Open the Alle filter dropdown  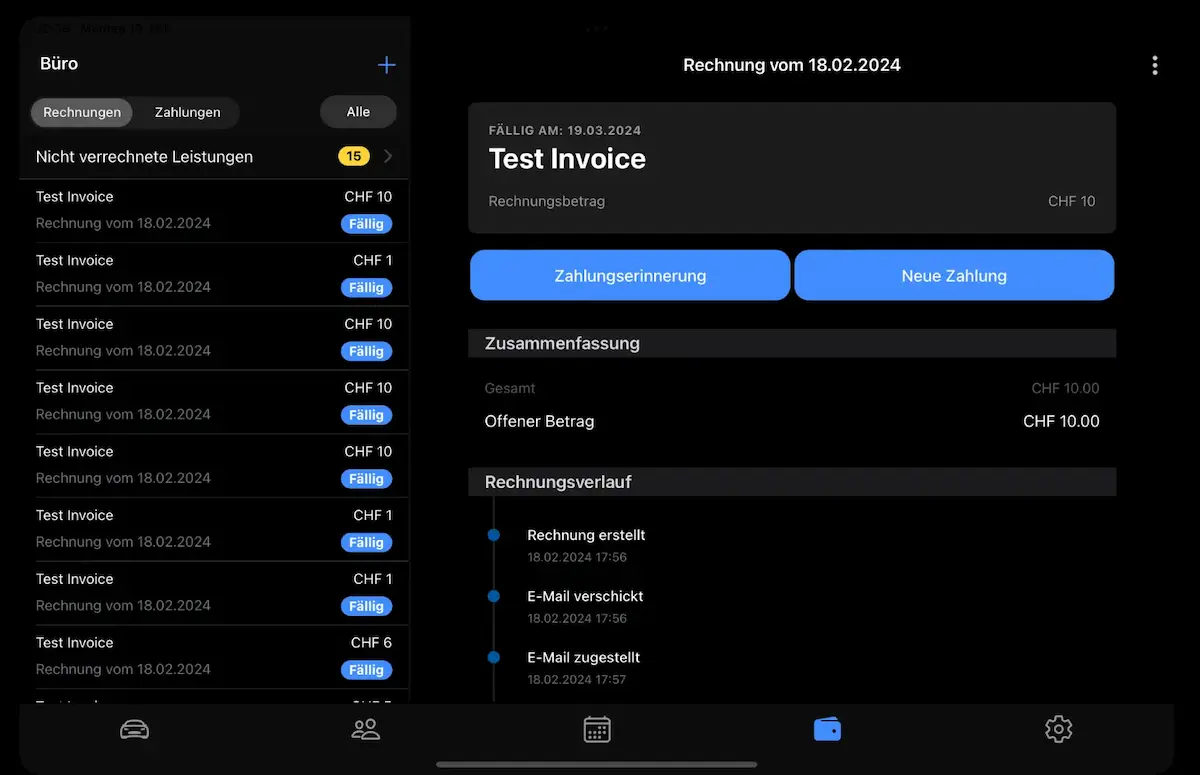pyautogui.click(x=358, y=112)
